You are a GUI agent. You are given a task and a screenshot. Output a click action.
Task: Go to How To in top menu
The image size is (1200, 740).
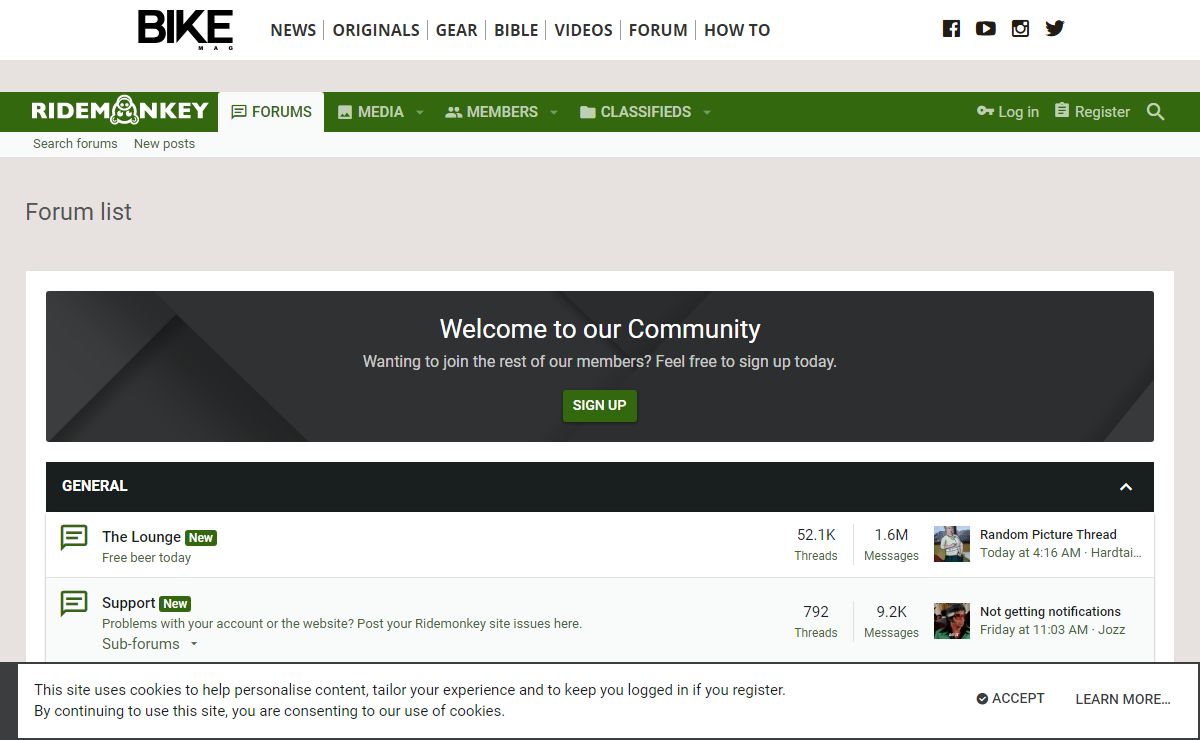point(737,30)
